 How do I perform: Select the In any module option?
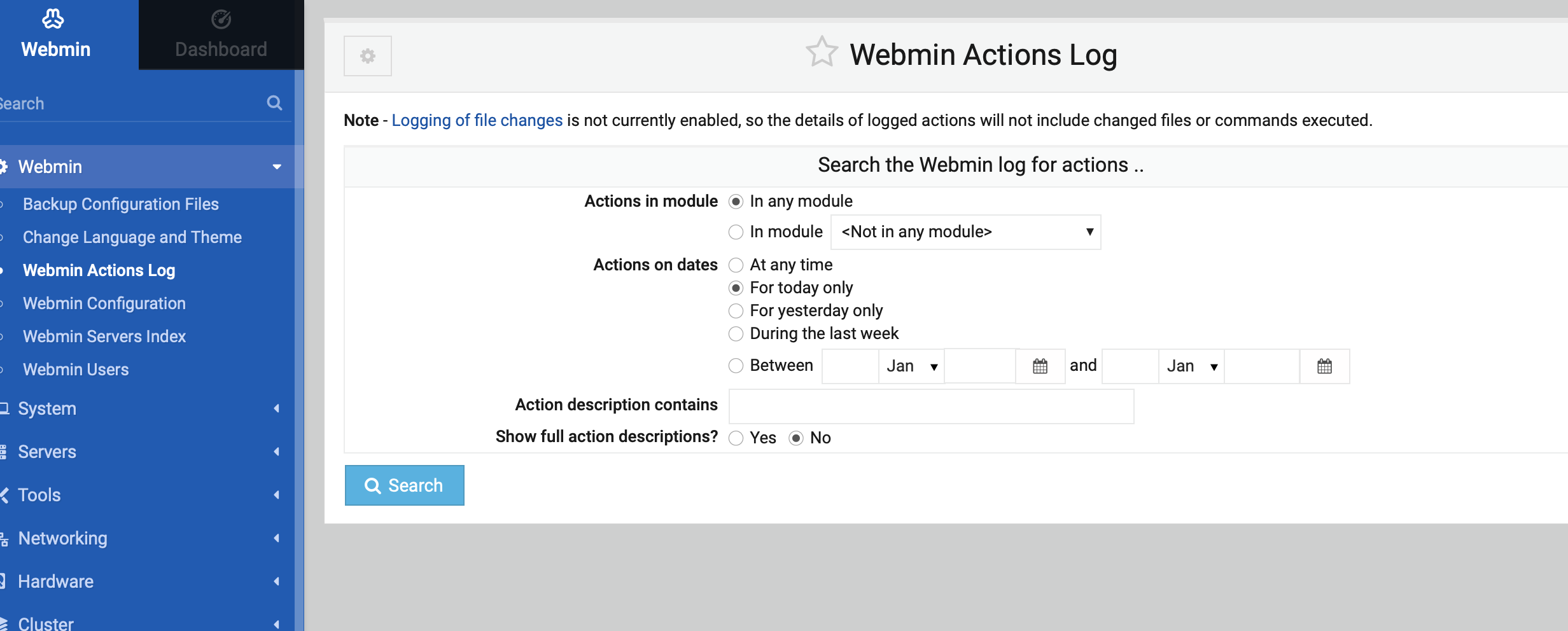coord(736,202)
